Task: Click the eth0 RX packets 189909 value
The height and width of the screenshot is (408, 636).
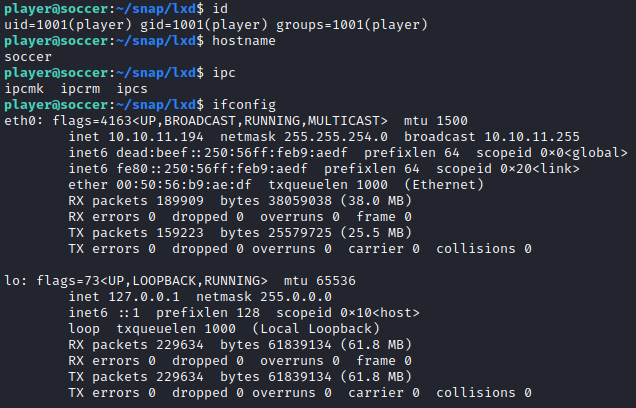Action: (x=180, y=201)
